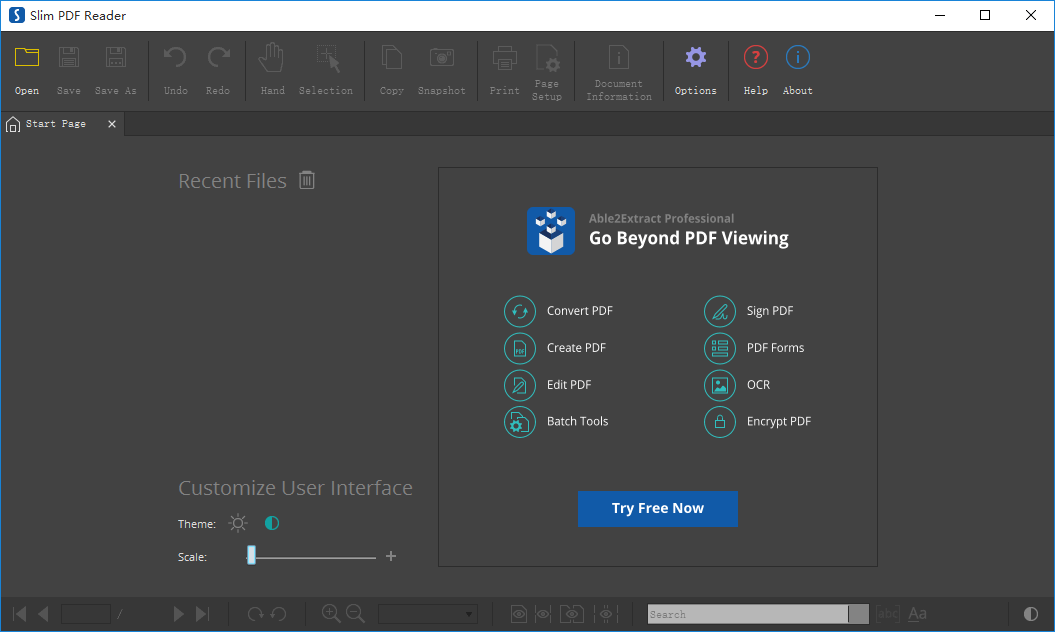Click the Convert PDF icon

[519, 311]
